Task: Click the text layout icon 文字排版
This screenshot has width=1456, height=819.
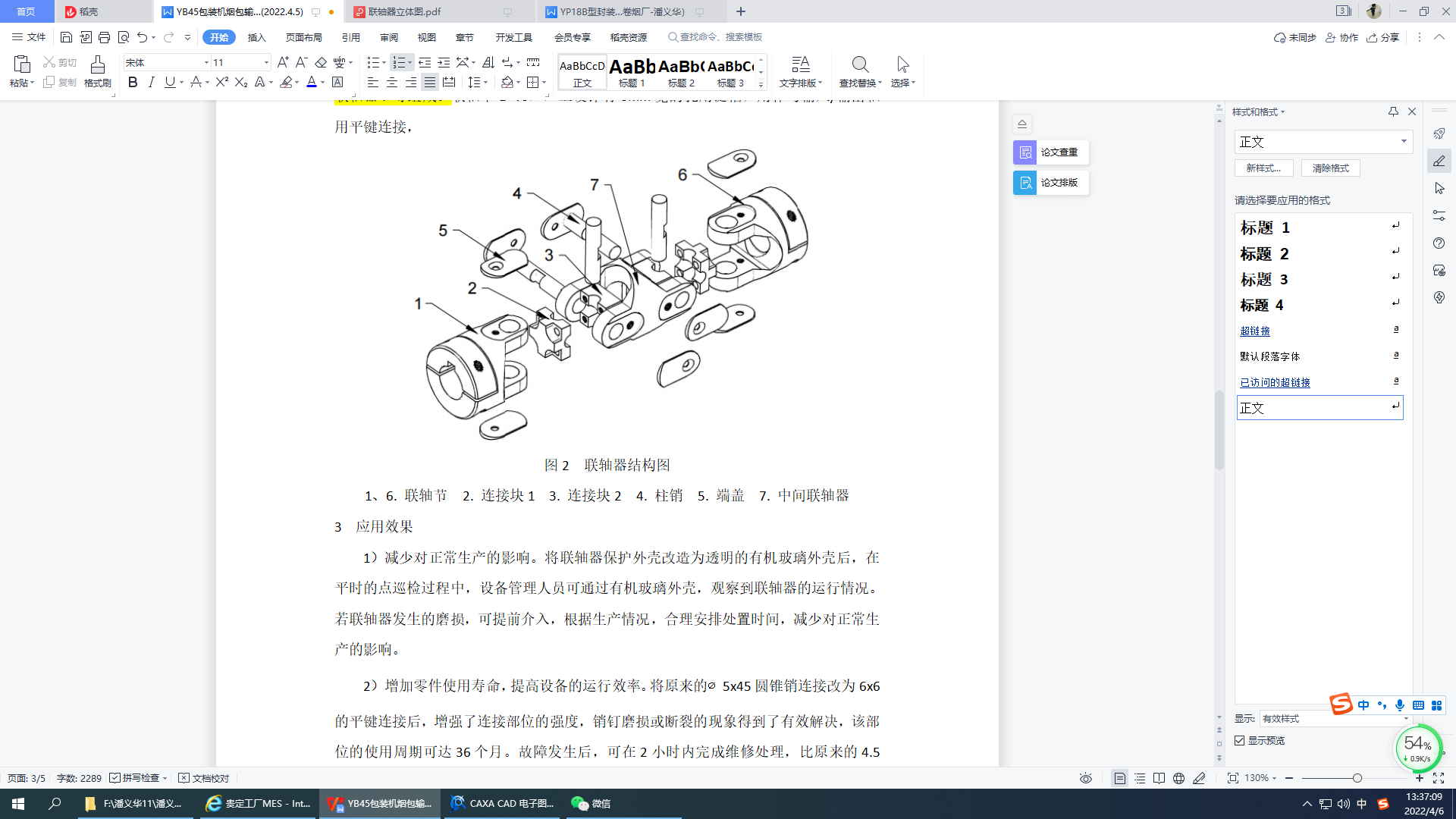Action: coord(800,71)
